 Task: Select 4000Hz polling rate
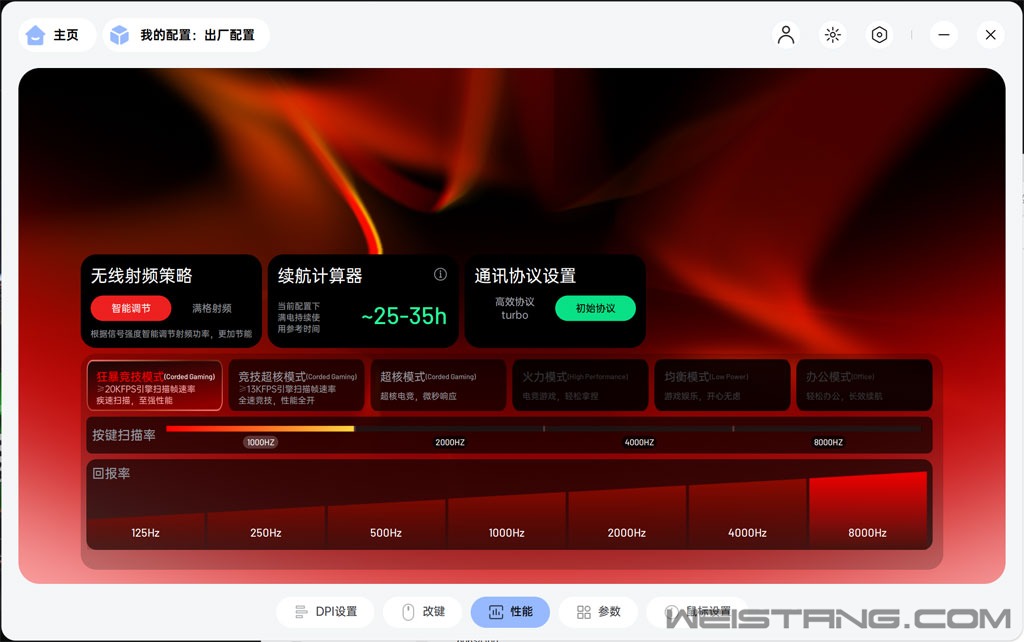click(747, 514)
